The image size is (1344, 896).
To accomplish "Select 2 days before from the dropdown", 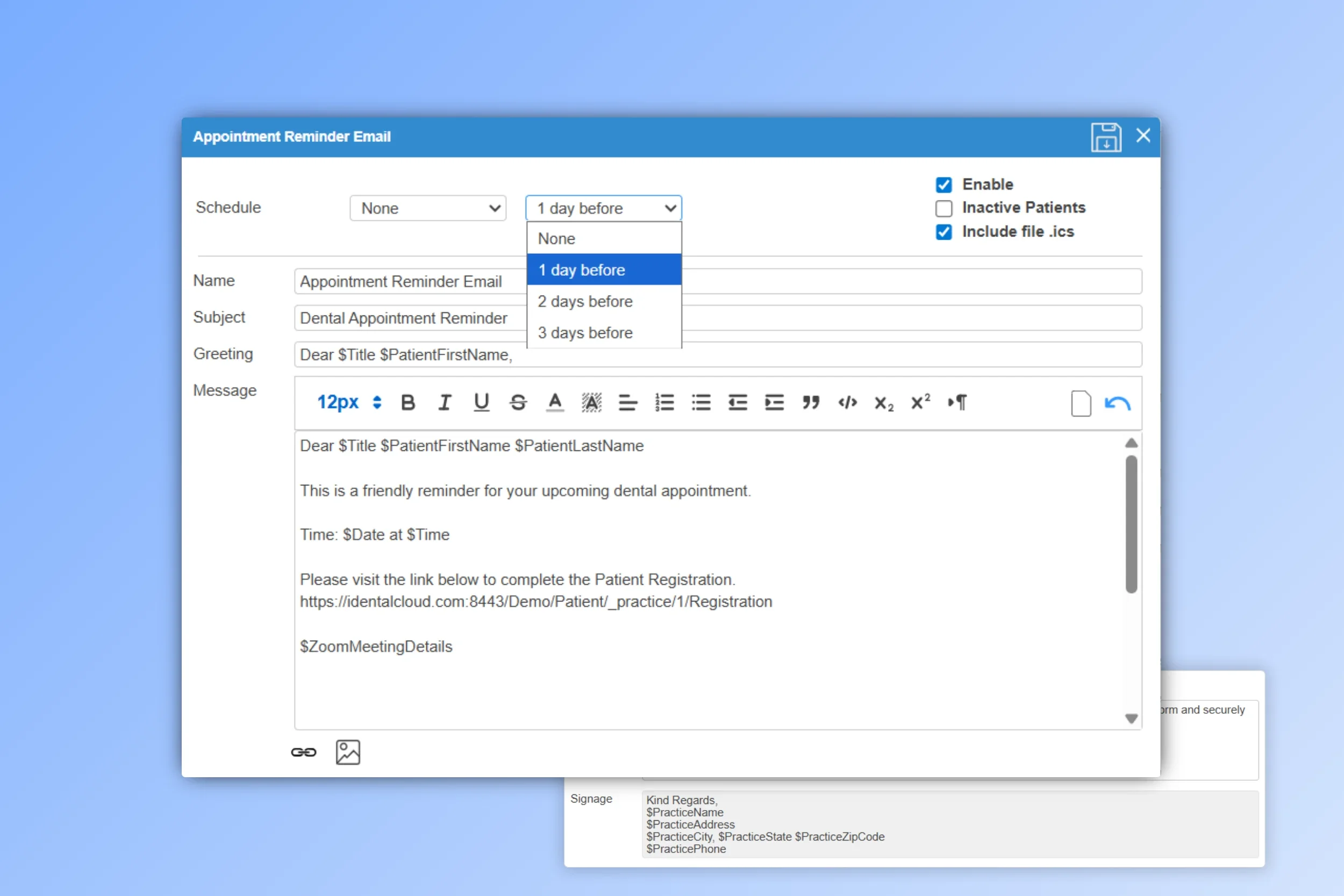I will [584, 301].
